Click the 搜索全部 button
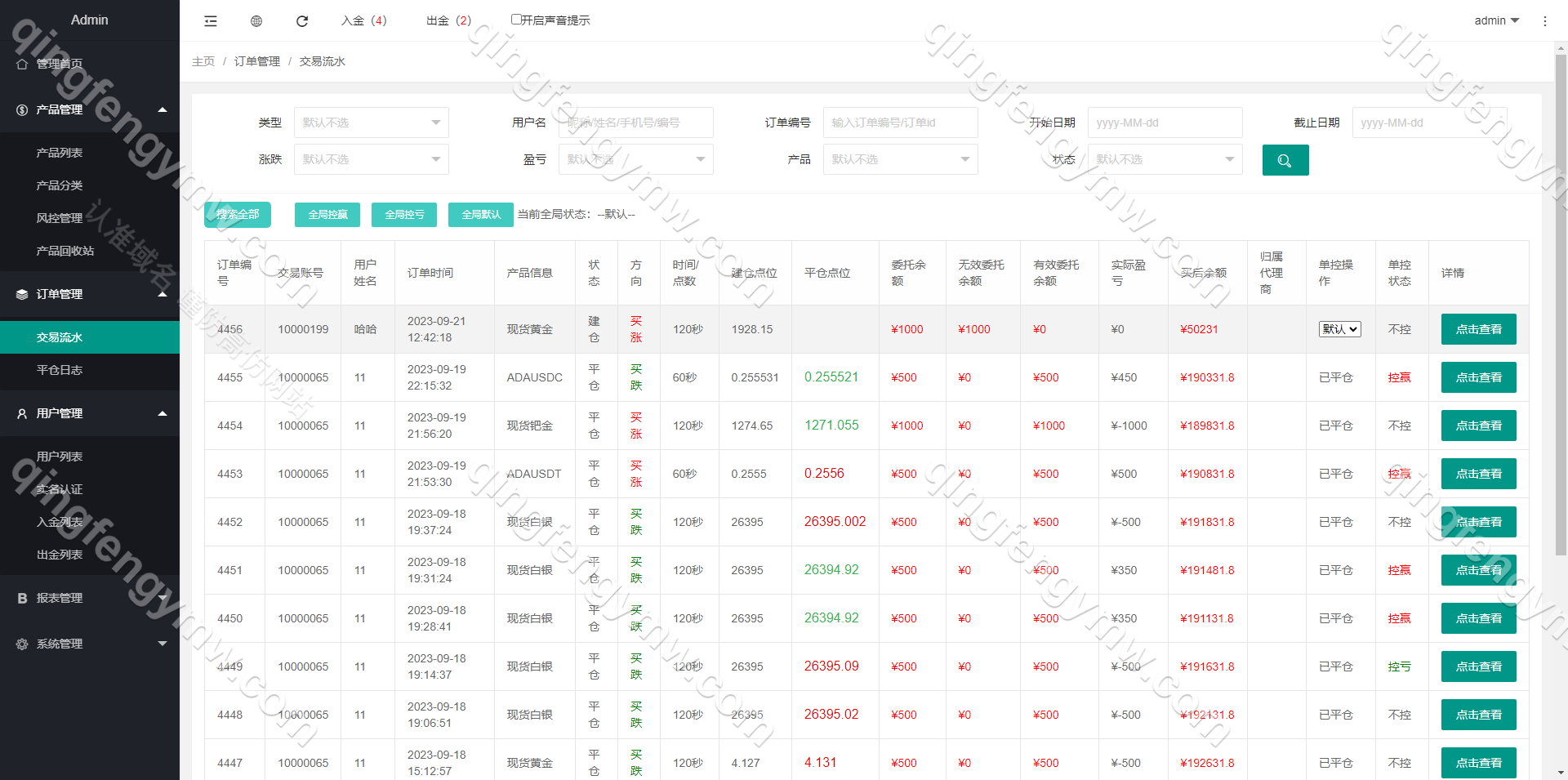The image size is (1568, 780). tap(238, 215)
